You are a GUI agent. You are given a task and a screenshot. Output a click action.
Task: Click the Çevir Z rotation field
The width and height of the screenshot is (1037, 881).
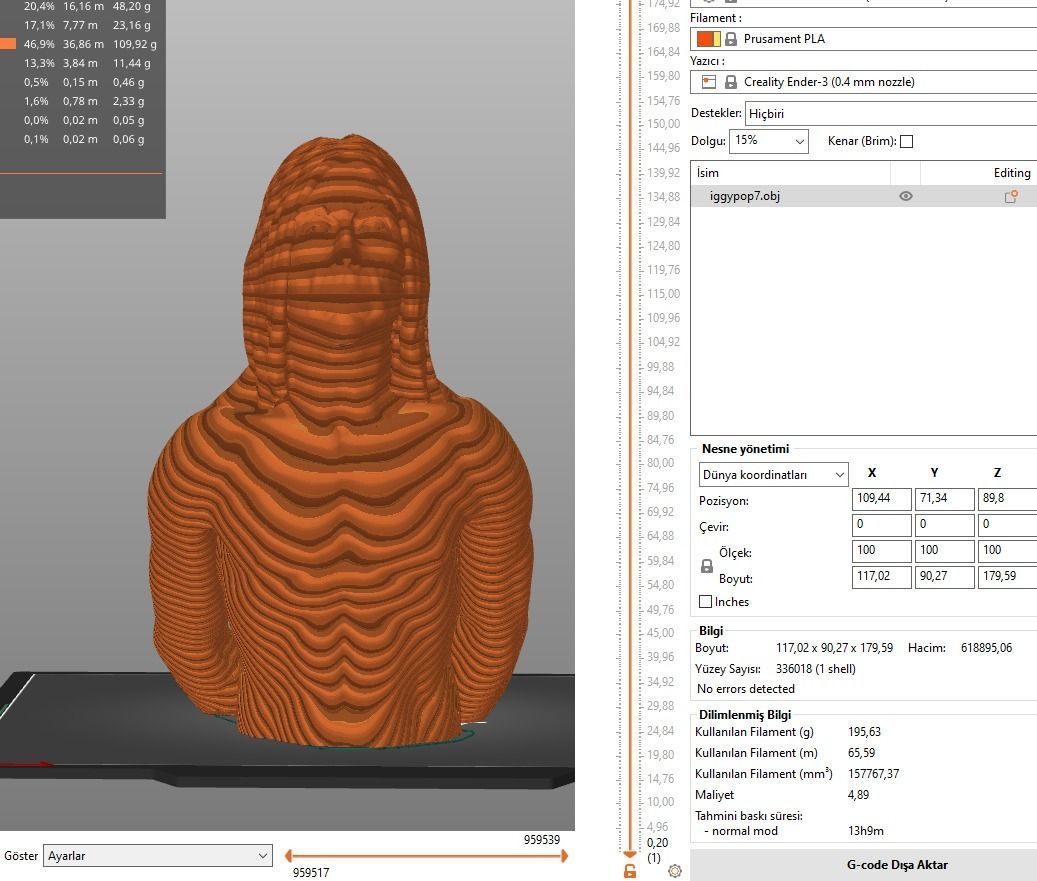click(1007, 524)
